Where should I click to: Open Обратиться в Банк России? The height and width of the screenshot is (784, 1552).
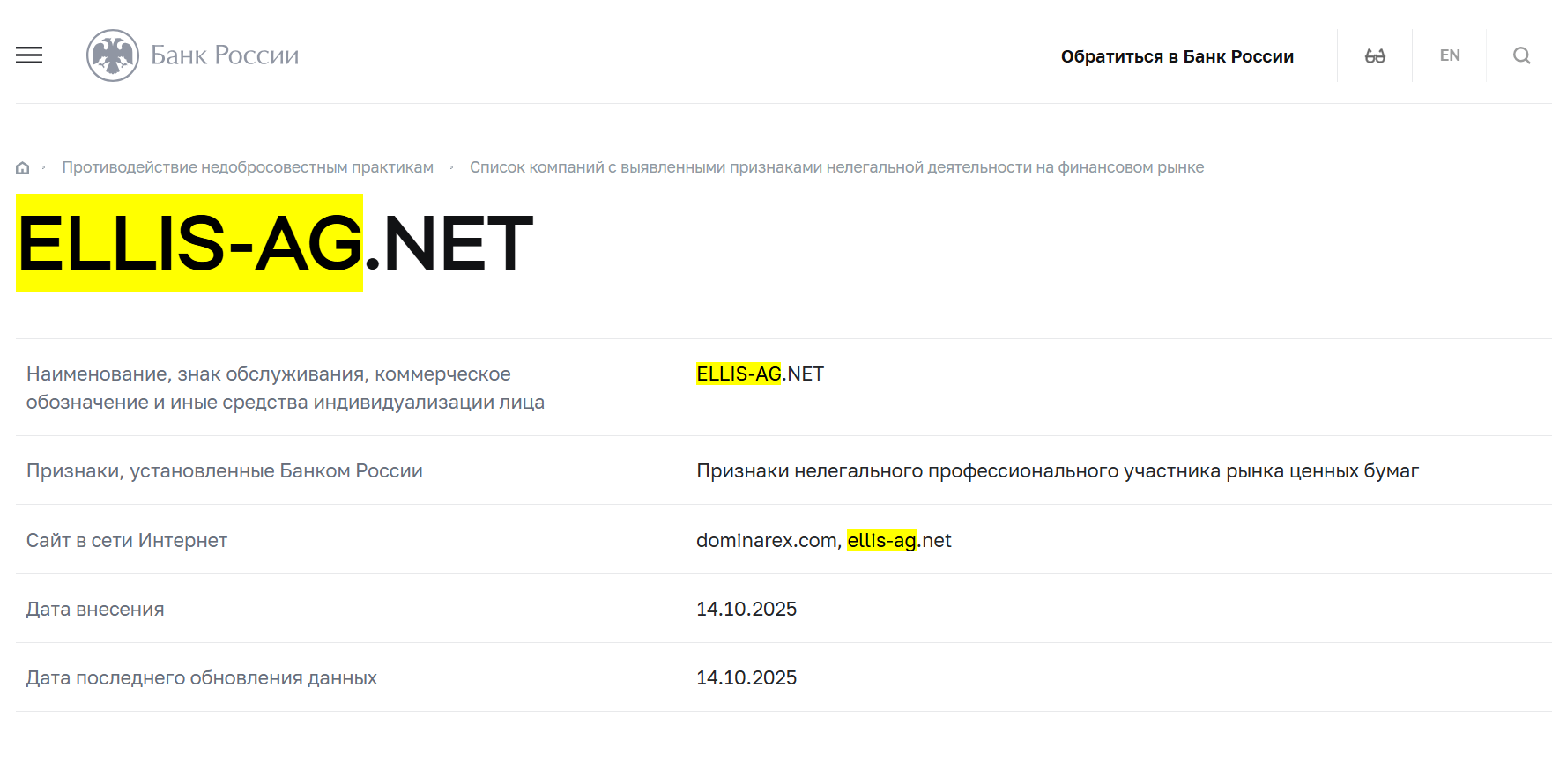click(1179, 55)
